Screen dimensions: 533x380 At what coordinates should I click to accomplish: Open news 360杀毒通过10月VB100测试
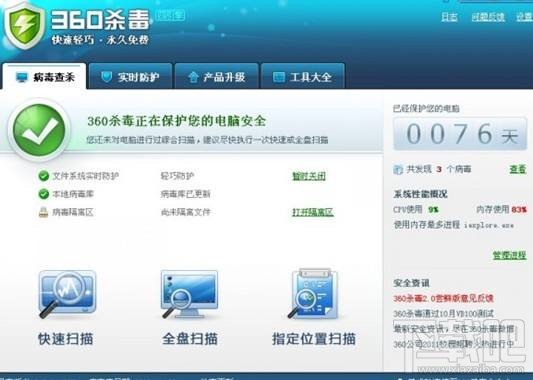(443, 313)
